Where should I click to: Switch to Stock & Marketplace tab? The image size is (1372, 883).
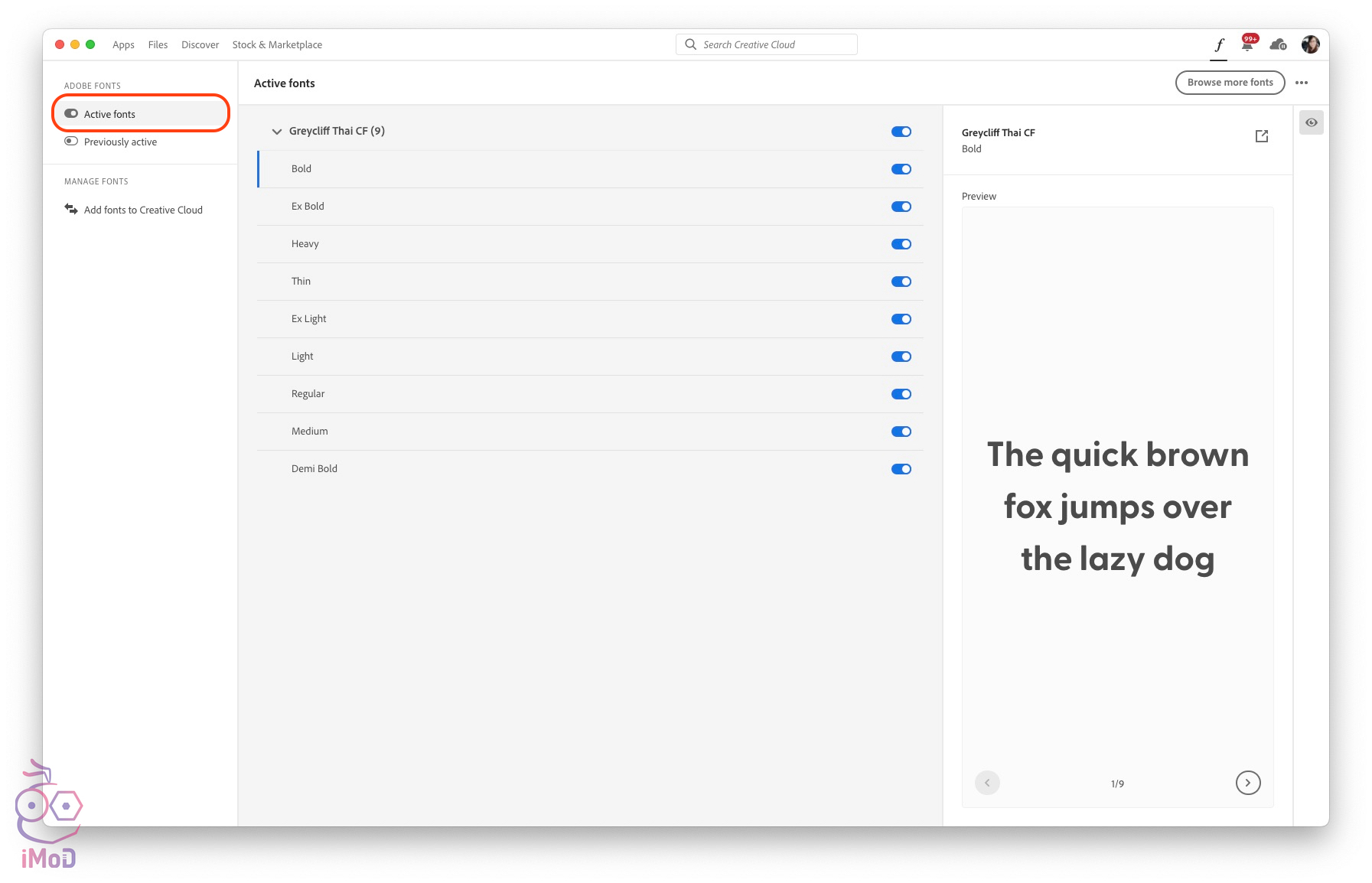coord(277,45)
